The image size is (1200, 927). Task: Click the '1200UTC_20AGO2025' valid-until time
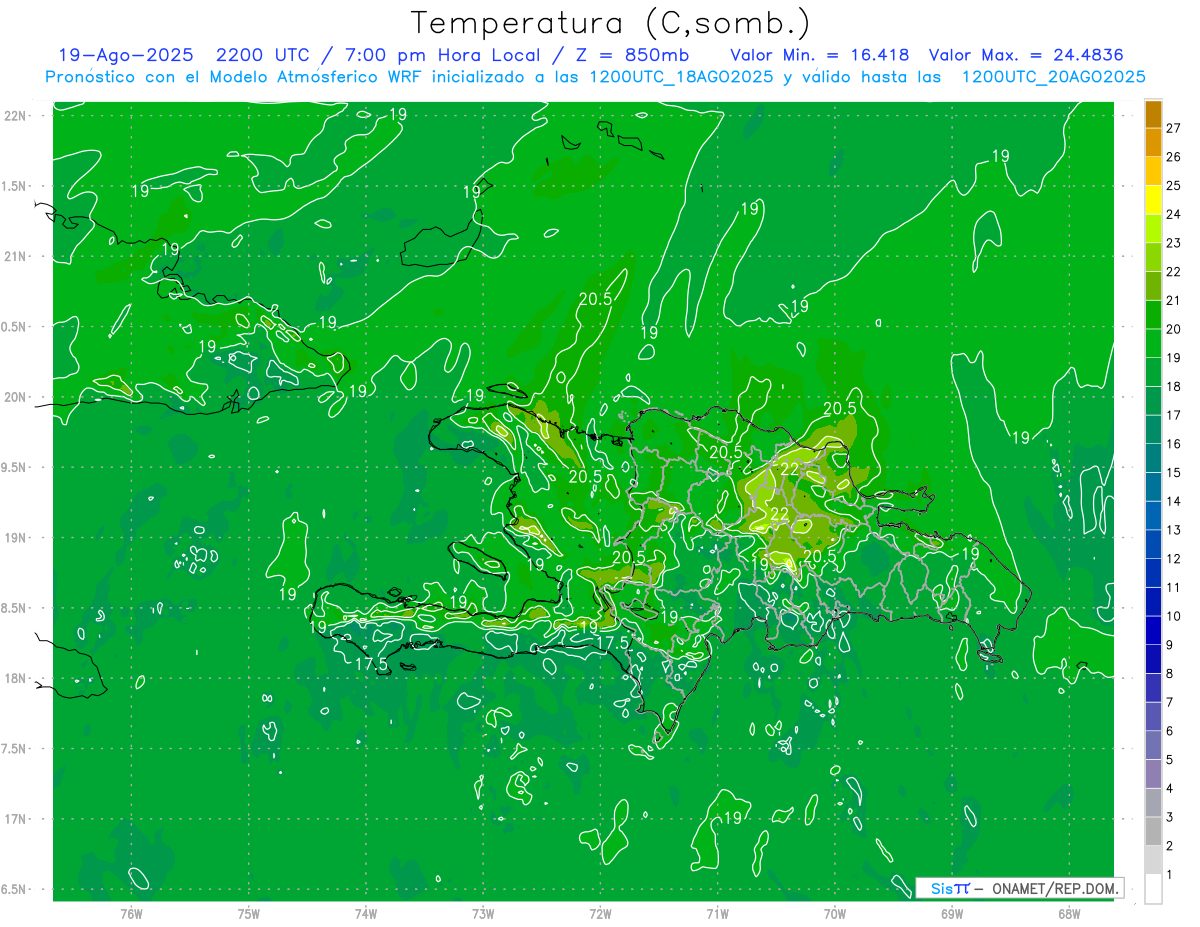[1053, 77]
